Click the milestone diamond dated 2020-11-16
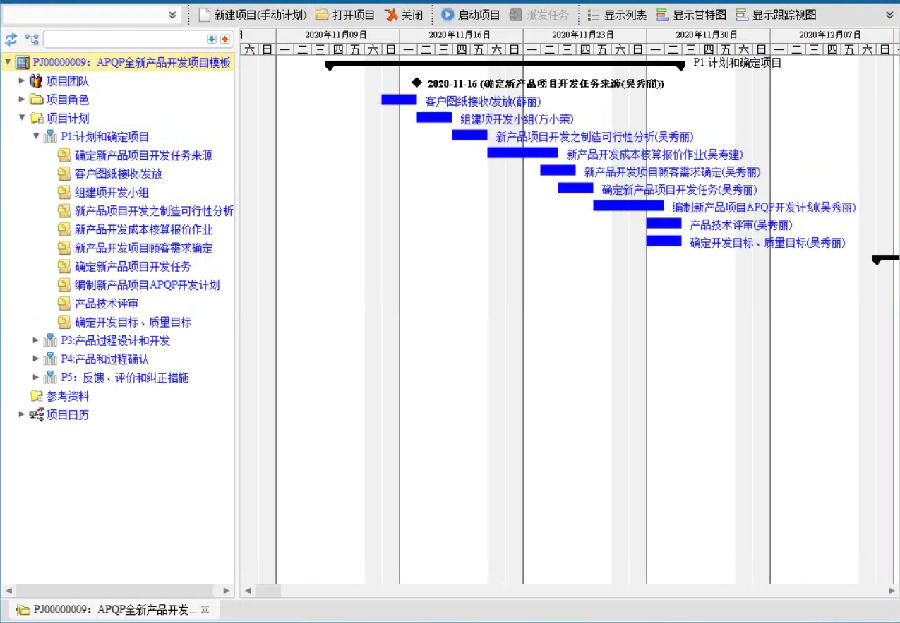The height and width of the screenshot is (623, 900). click(417, 83)
